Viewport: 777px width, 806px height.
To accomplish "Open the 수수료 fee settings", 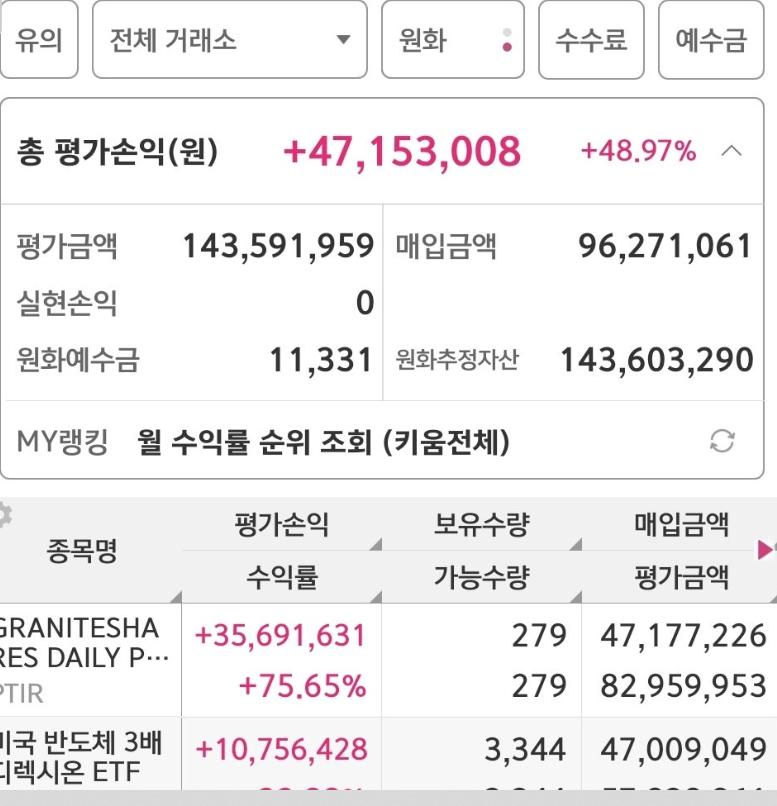I will tap(591, 40).
